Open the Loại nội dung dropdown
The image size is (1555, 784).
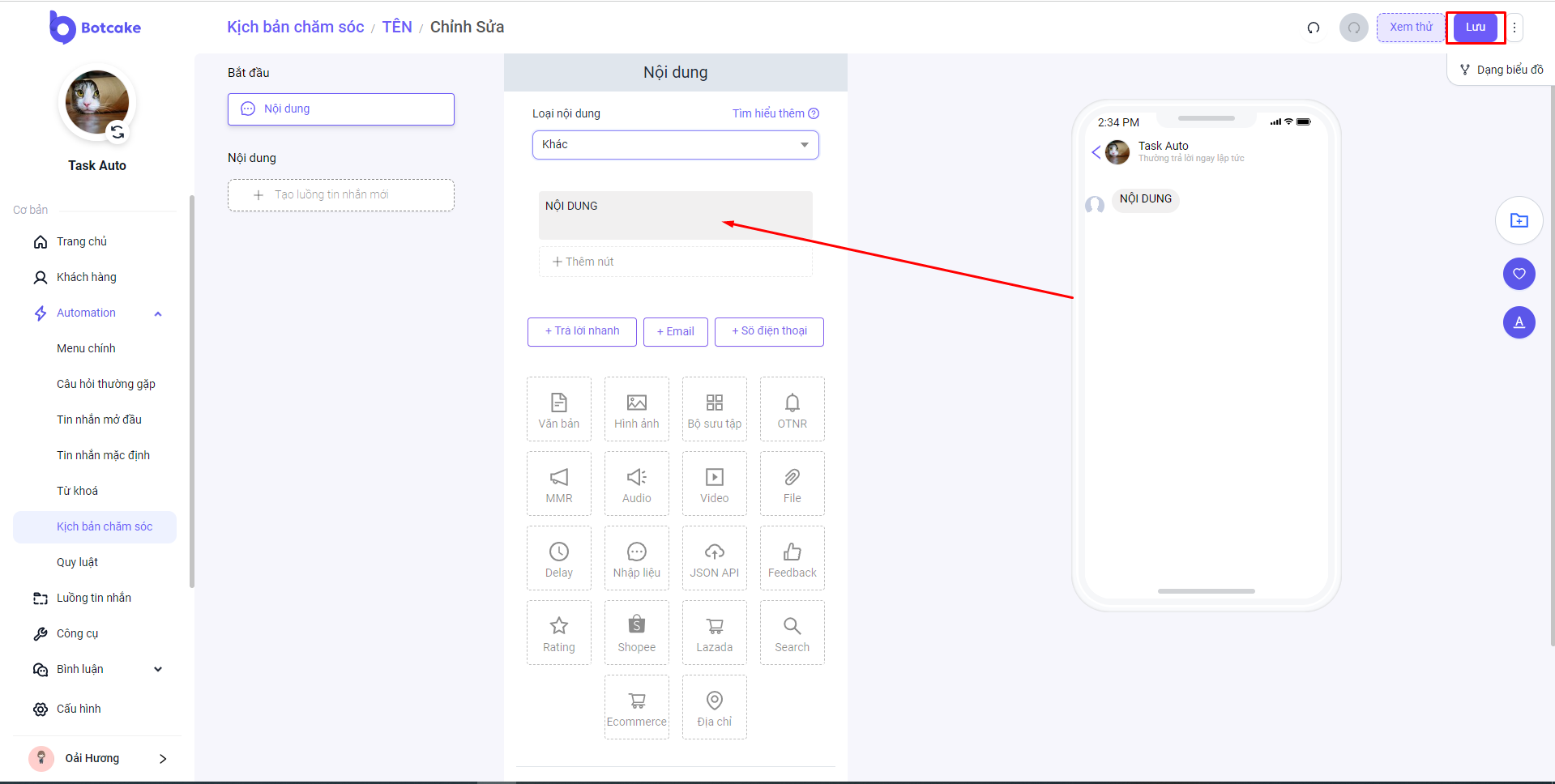pos(675,145)
